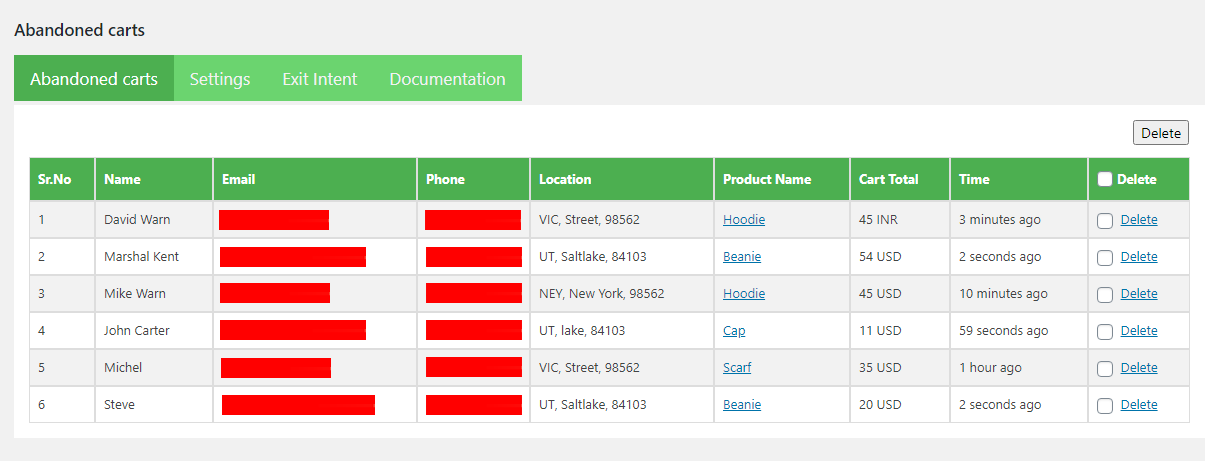Click the Time column header

pos(1019,179)
